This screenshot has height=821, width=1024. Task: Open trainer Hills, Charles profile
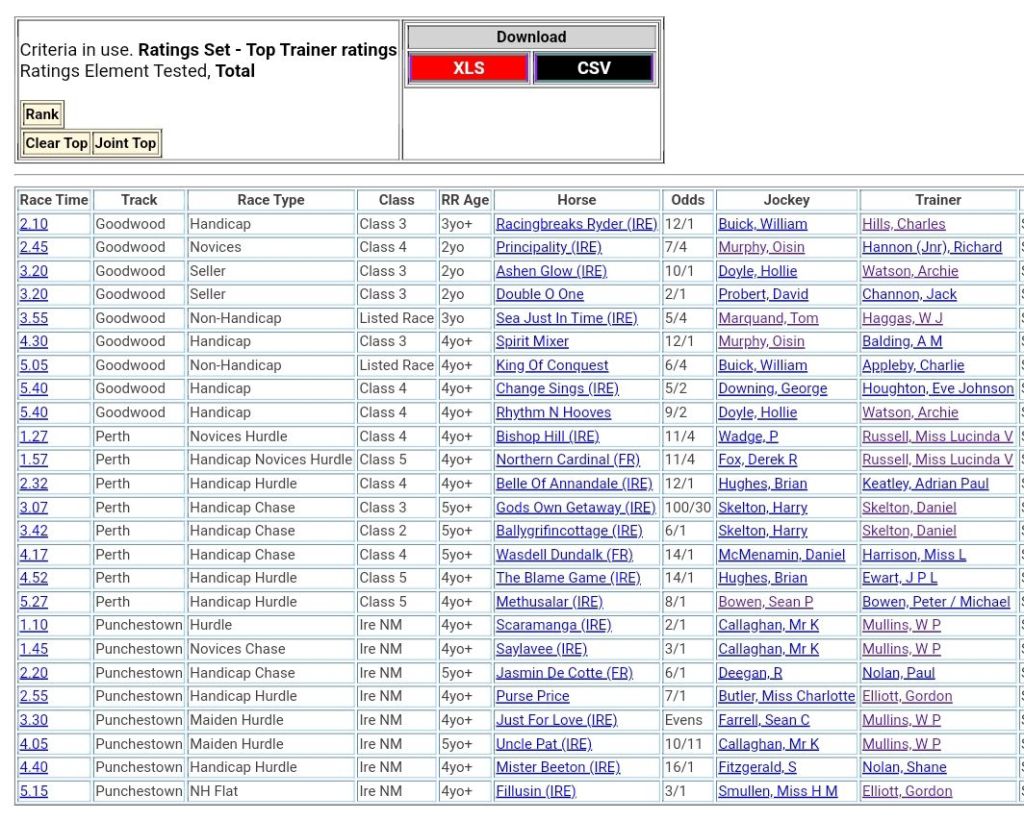[x=903, y=224]
